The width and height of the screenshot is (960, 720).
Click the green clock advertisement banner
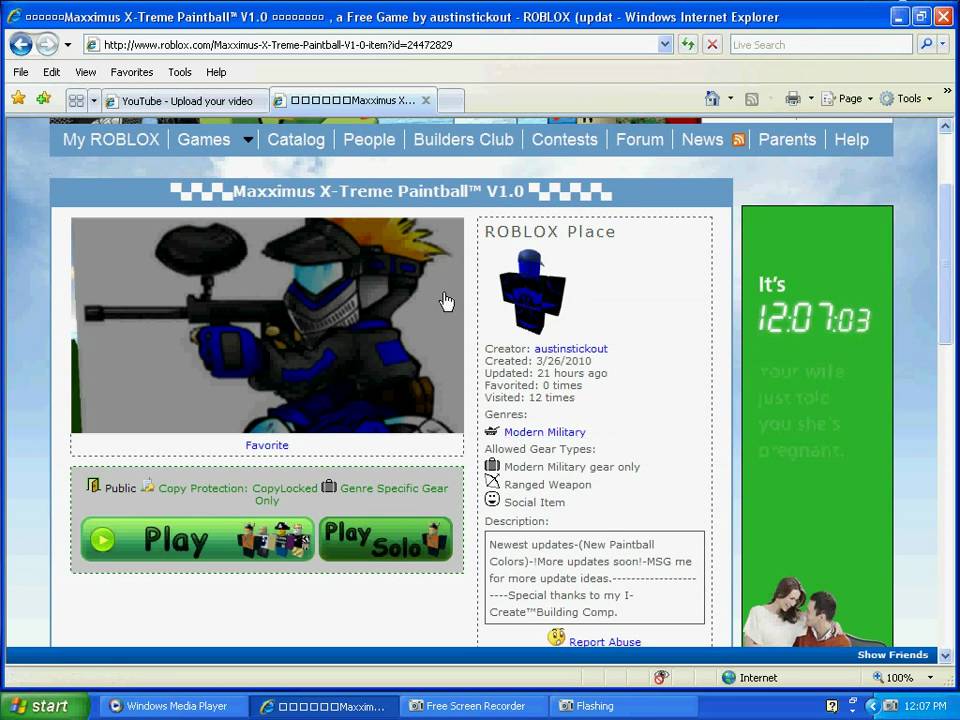[x=817, y=426]
